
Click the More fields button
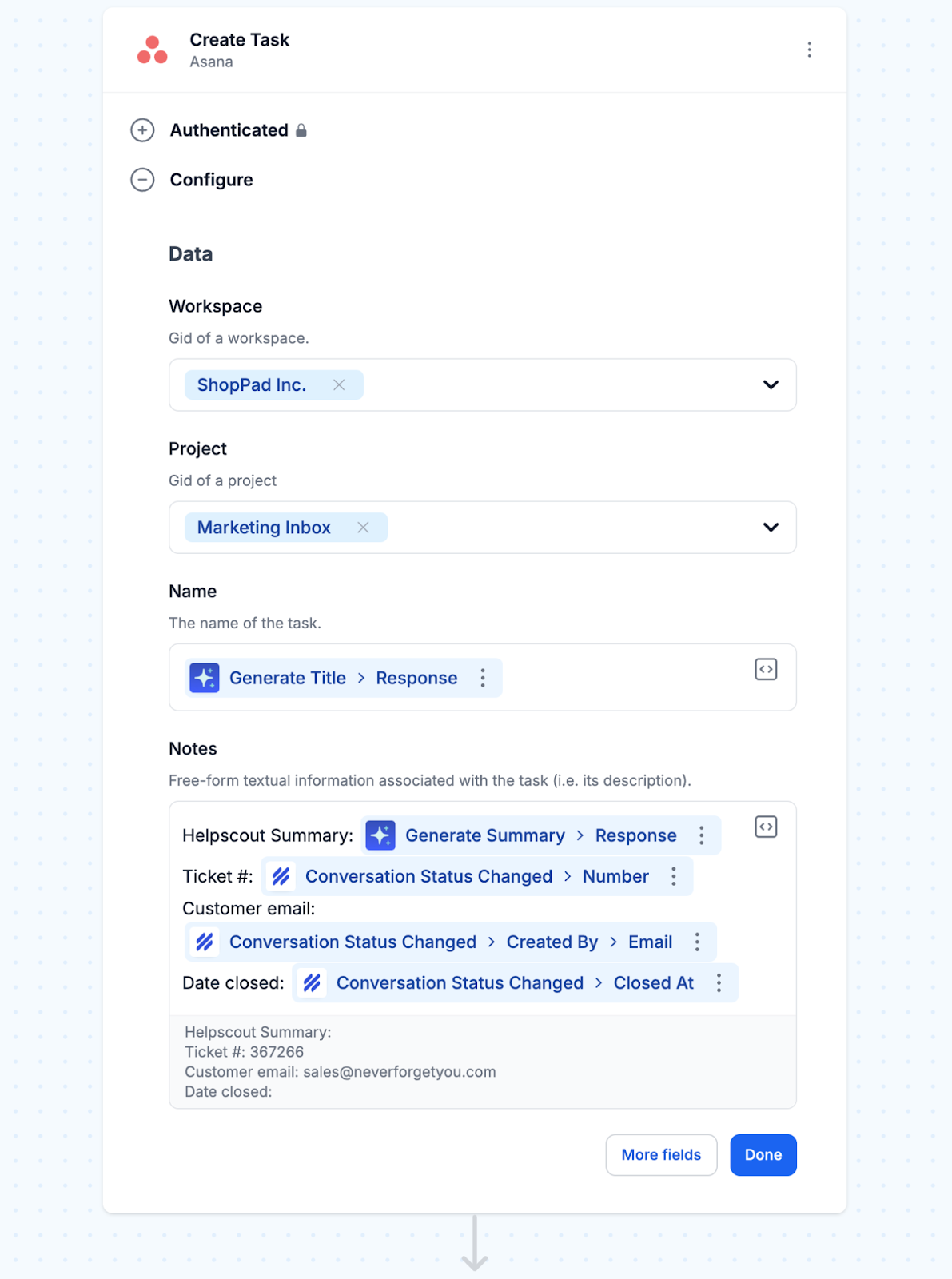click(661, 1155)
